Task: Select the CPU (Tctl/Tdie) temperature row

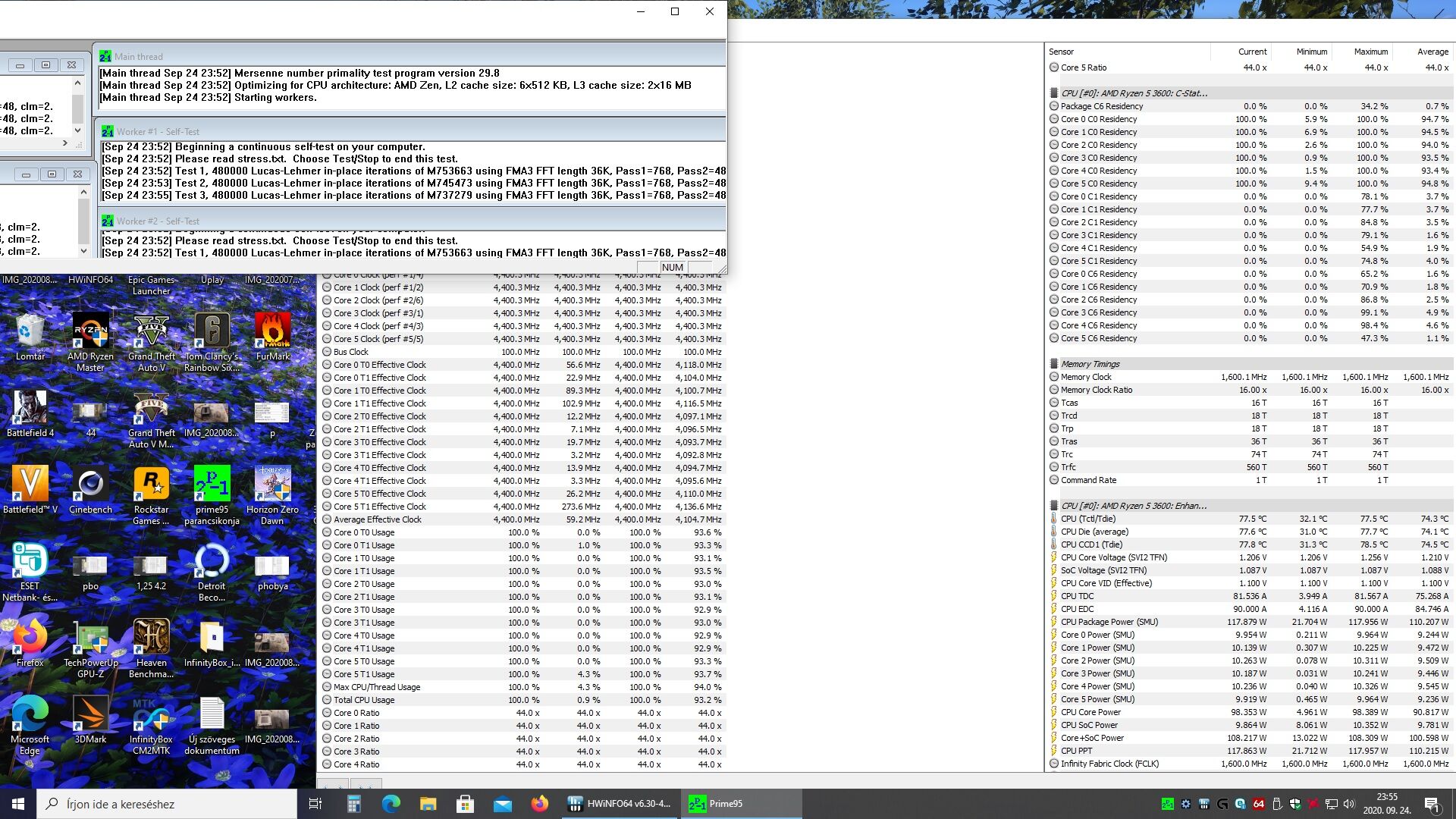Action: click(x=1249, y=519)
